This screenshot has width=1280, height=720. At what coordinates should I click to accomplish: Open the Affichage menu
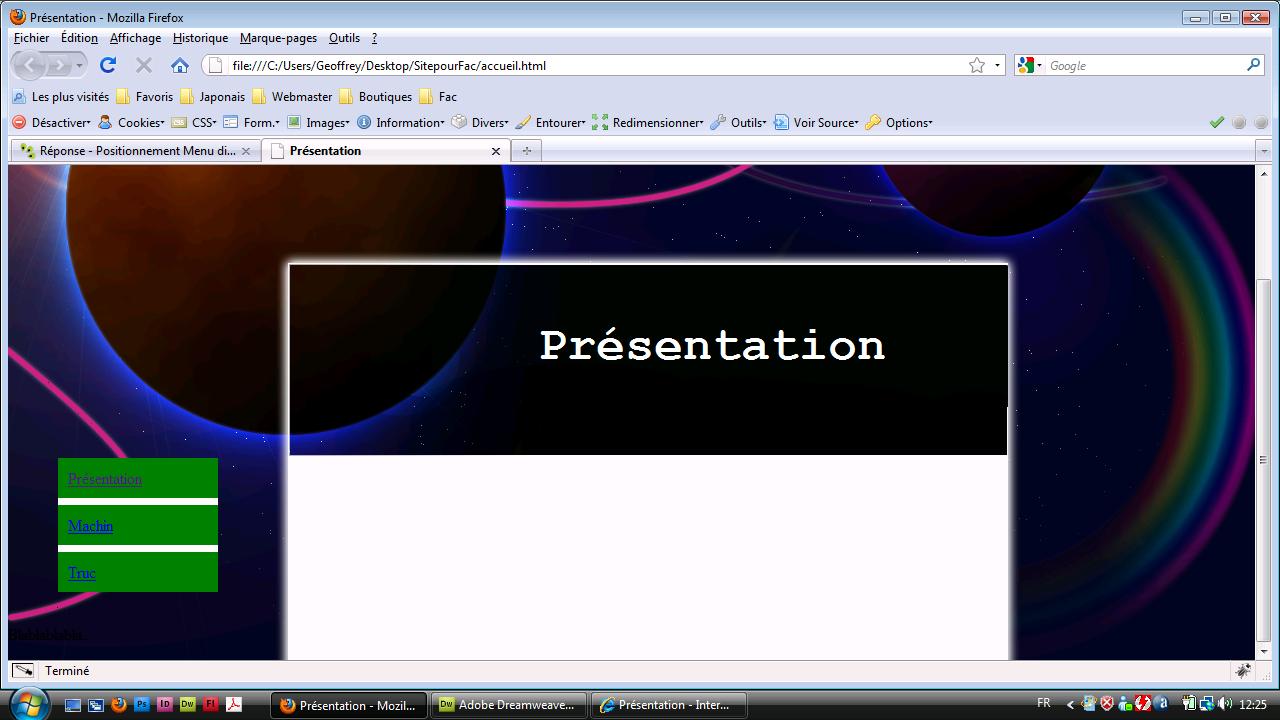135,38
